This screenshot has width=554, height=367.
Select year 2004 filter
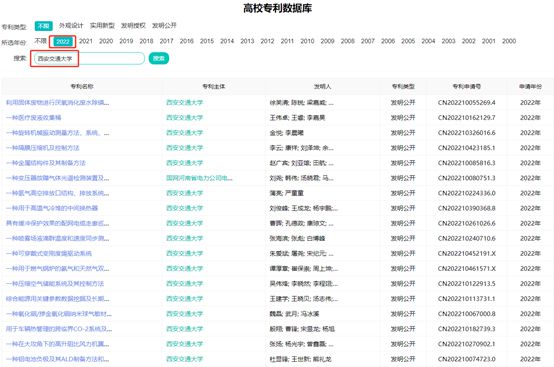tap(428, 41)
